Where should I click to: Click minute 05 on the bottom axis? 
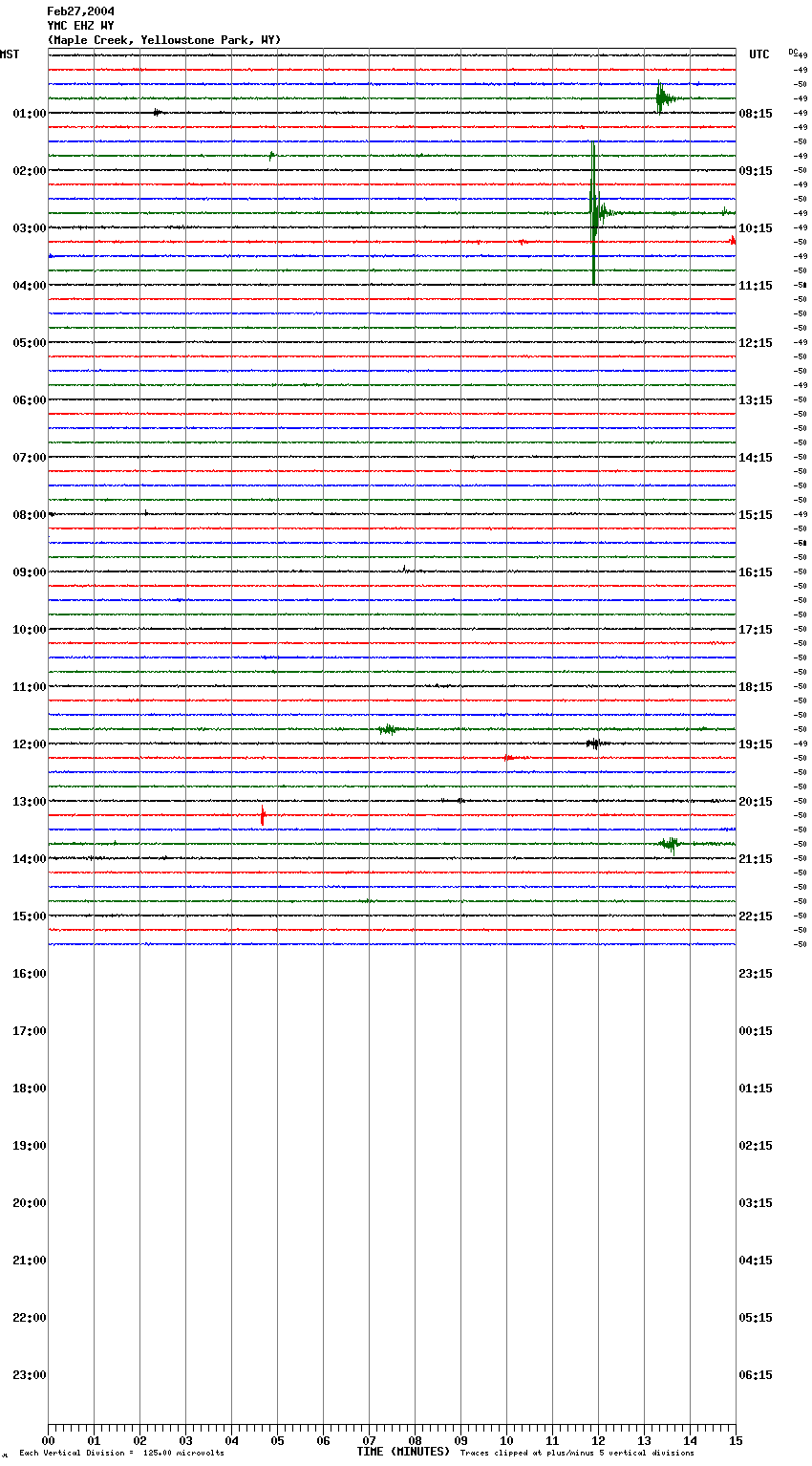tap(277, 1440)
